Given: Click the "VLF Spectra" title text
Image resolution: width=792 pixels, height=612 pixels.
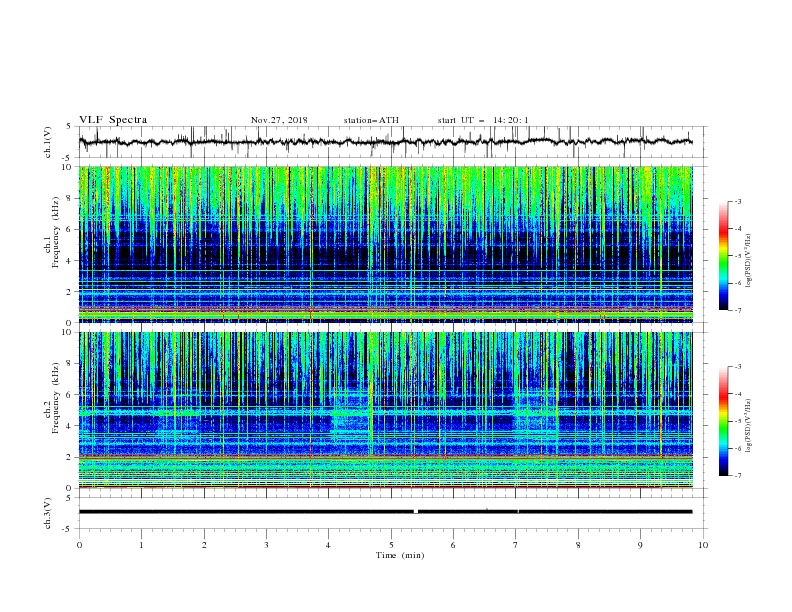Looking at the screenshot, I should (113, 120).
